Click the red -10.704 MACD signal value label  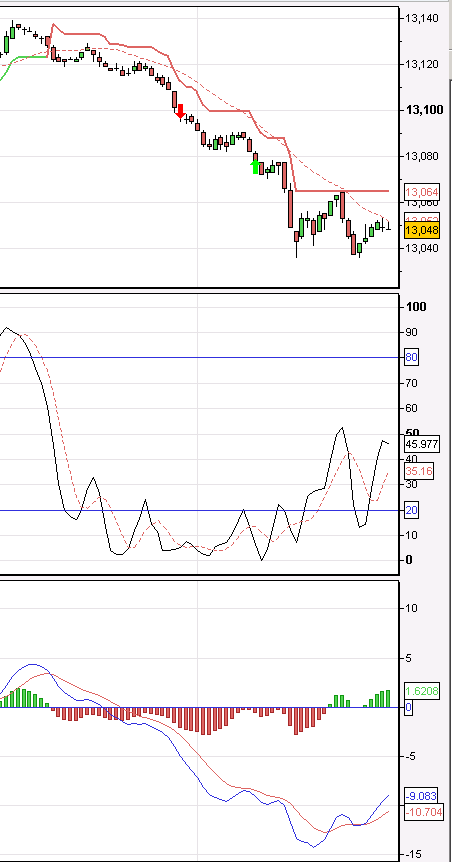(x=423, y=811)
